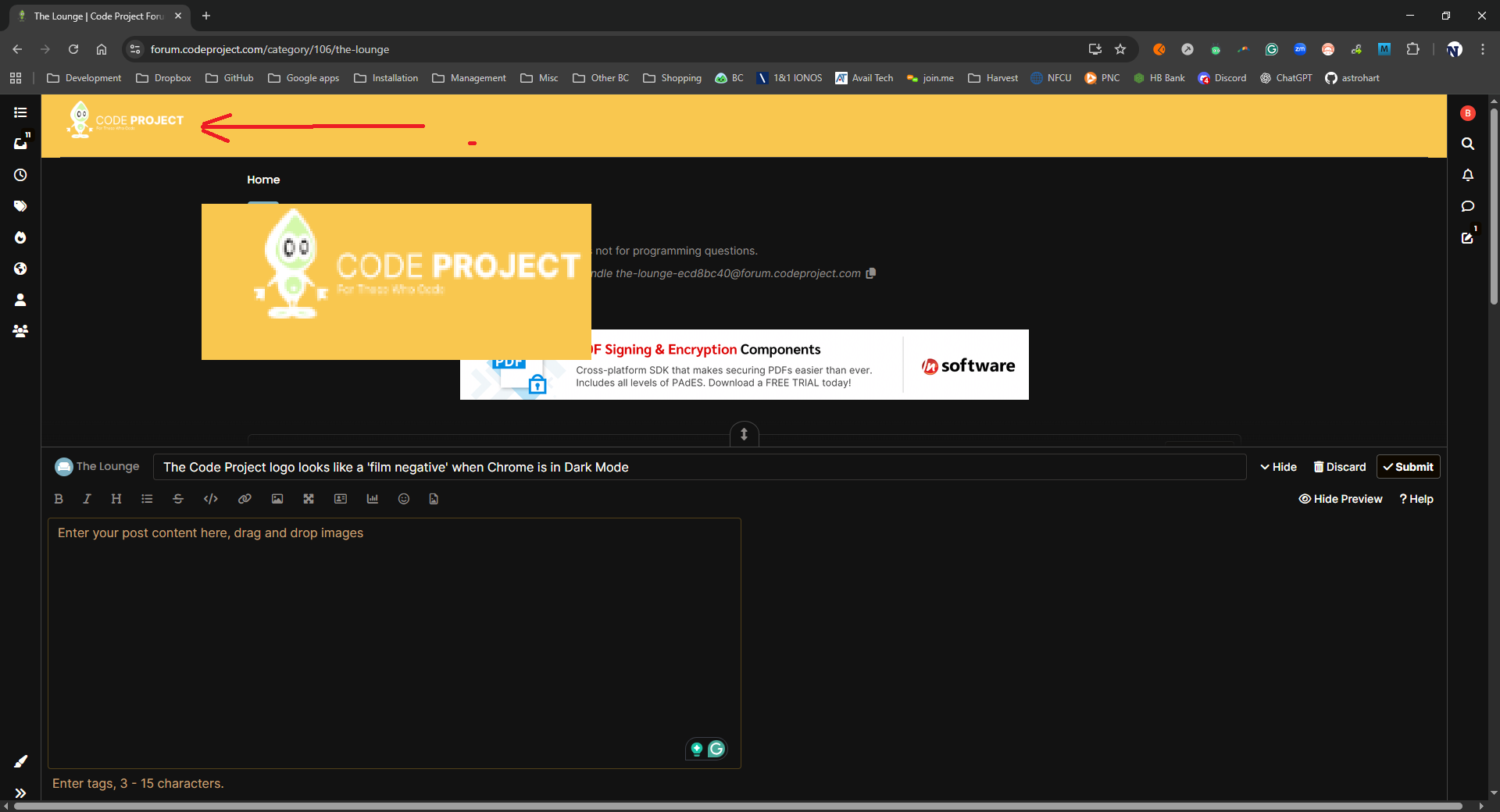The width and height of the screenshot is (1500, 812).
Task: Open the Unread inbox icon with badge
Action: (21, 143)
